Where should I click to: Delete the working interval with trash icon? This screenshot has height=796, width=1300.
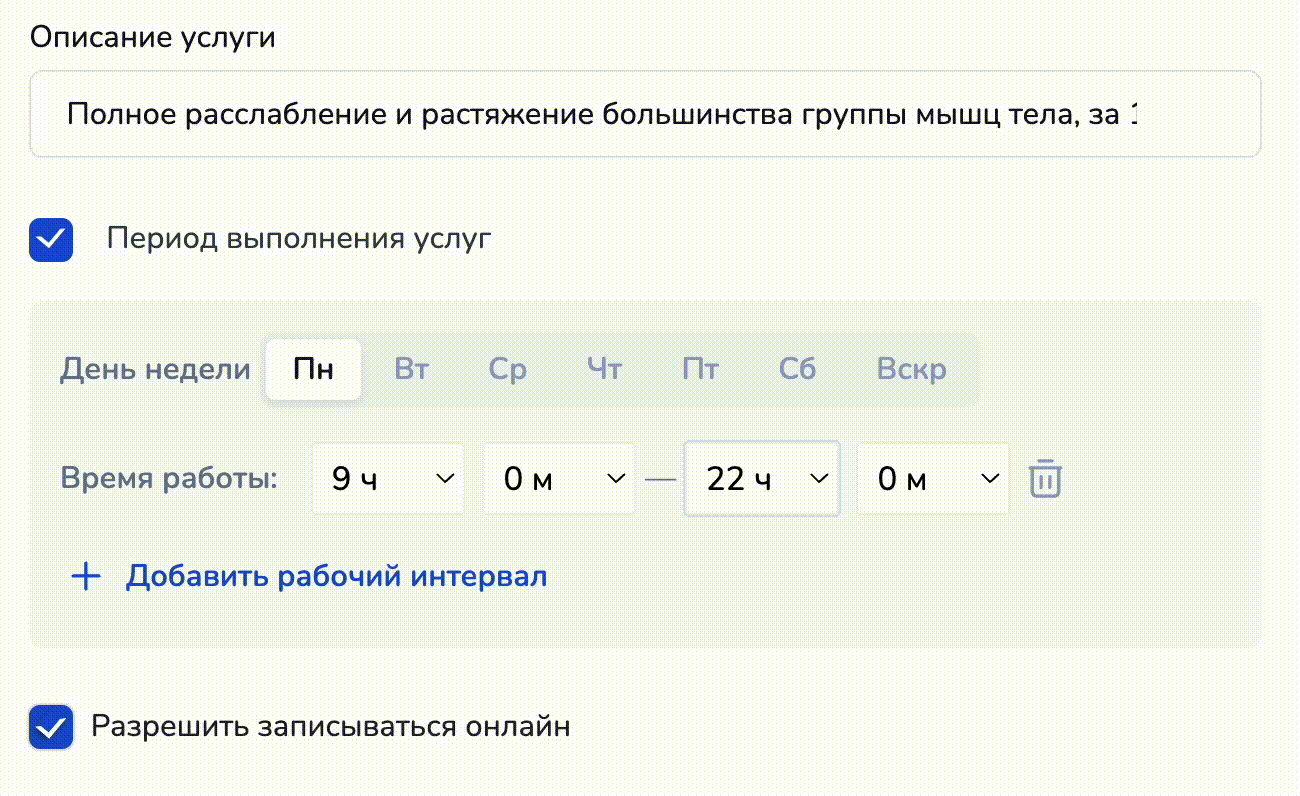pyautogui.click(x=1045, y=479)
